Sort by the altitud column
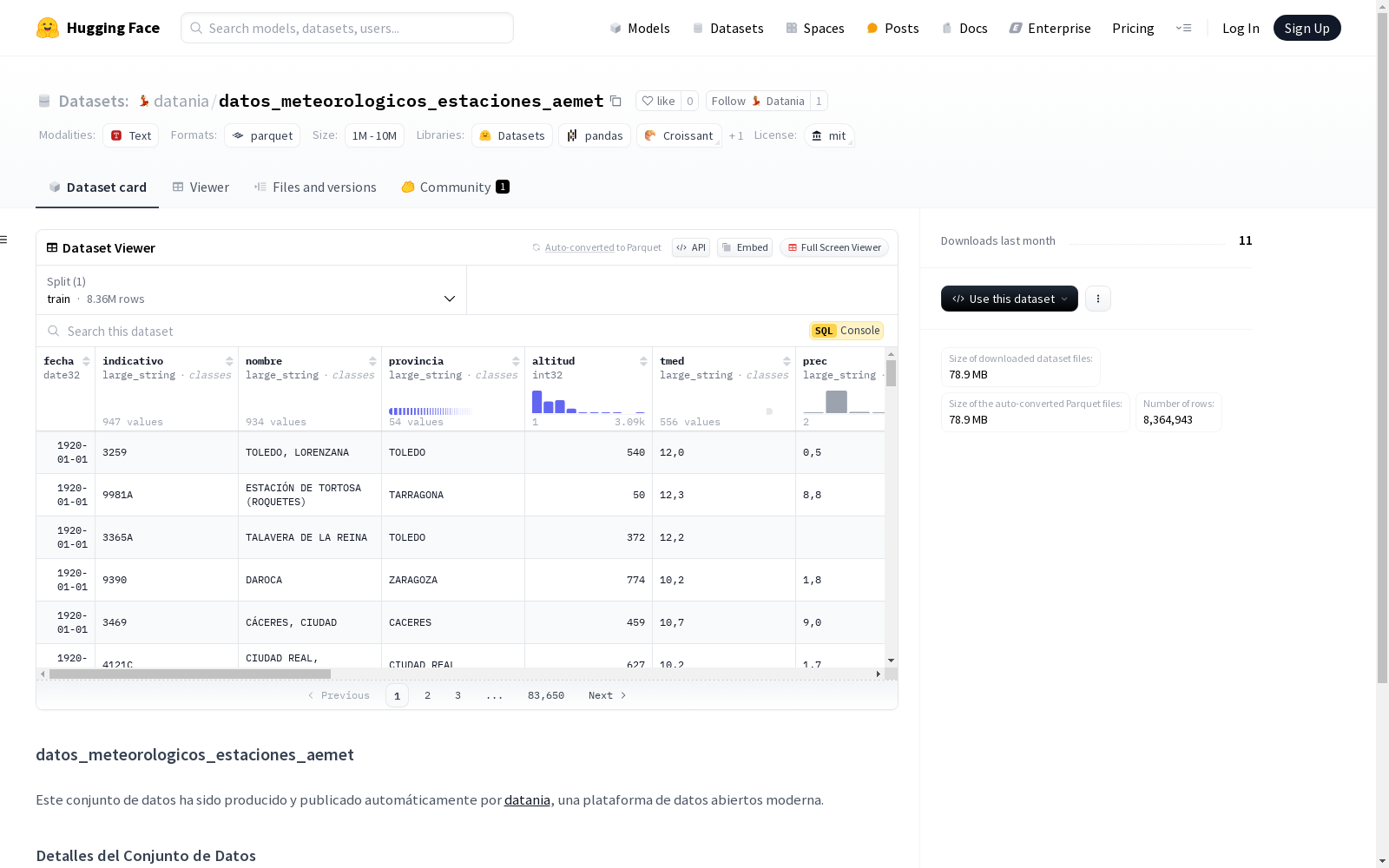Screen dimensions: 1389x868 (x=643, y=361)
